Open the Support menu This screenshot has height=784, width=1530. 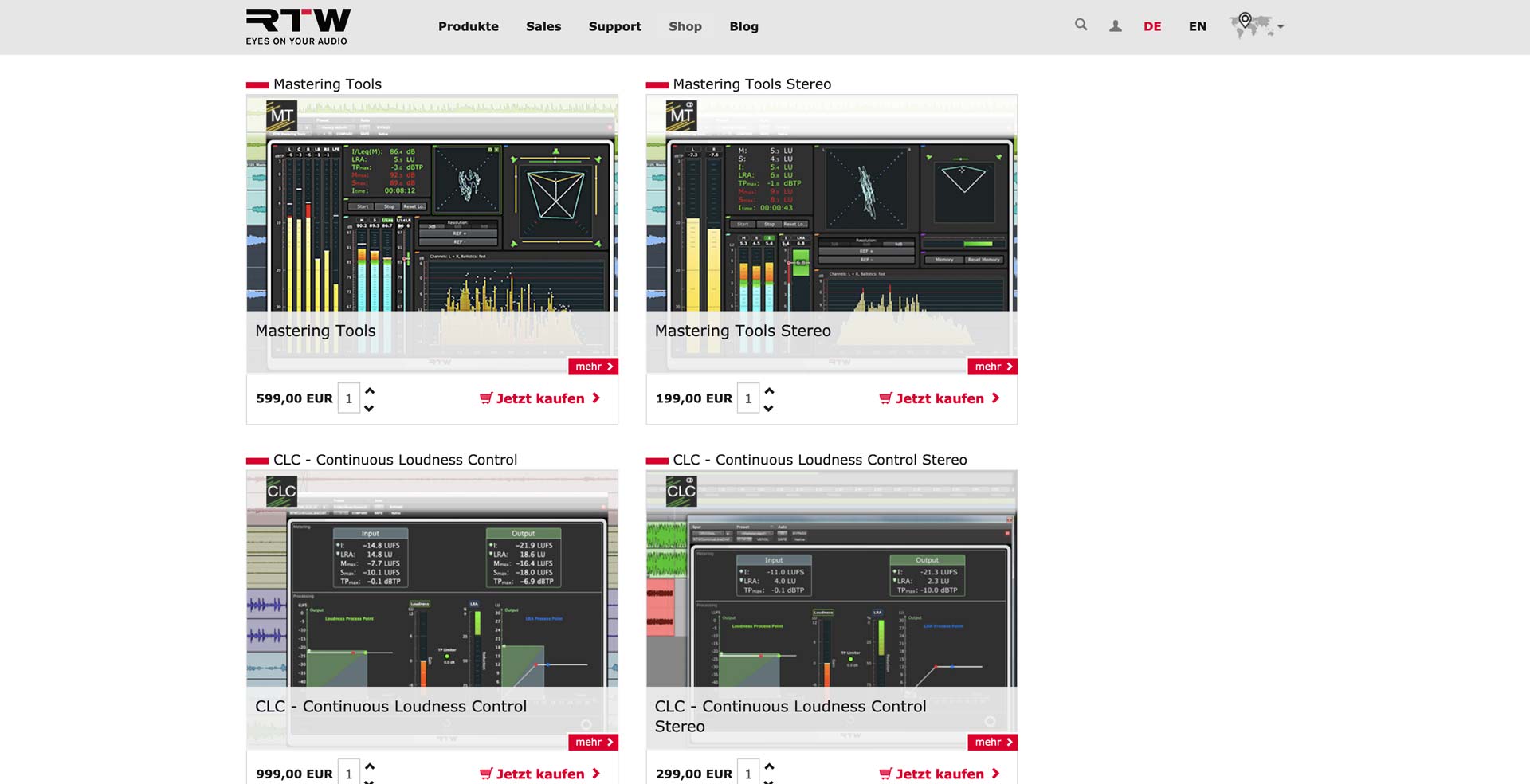click(x=614, y=26)
